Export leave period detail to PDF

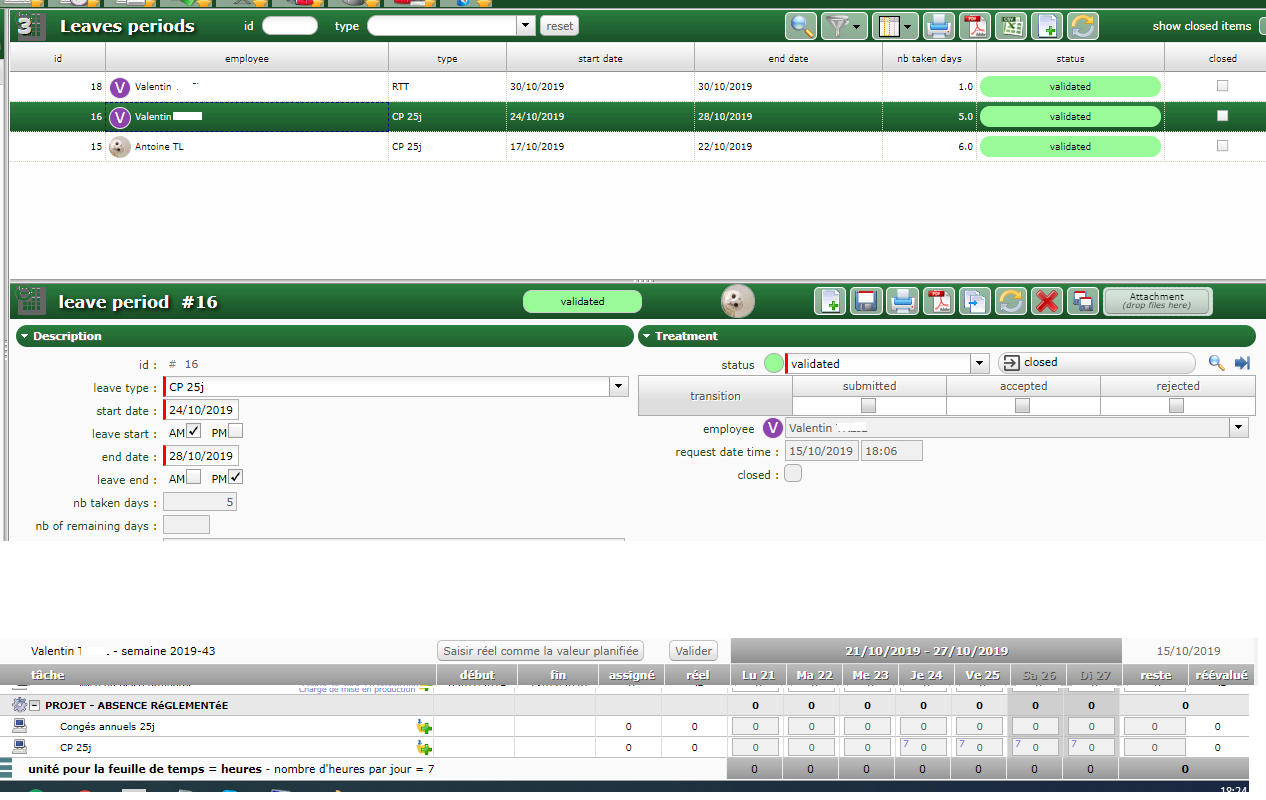939,301
